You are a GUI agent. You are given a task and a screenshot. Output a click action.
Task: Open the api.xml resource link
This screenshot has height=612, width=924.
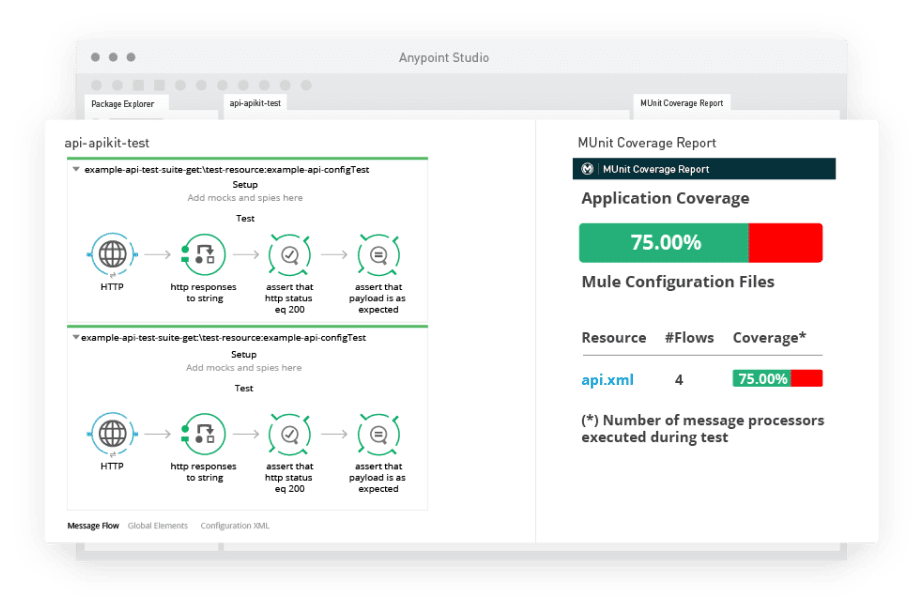(608, 380)
